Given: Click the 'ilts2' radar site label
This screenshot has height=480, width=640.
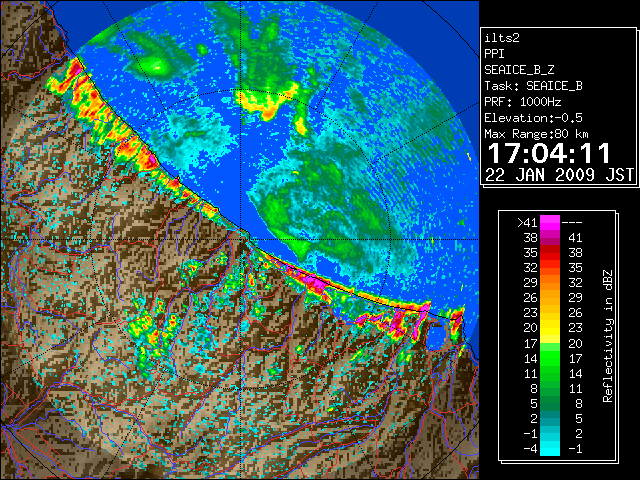Looking at the screenshot, I should click(502, 38).
